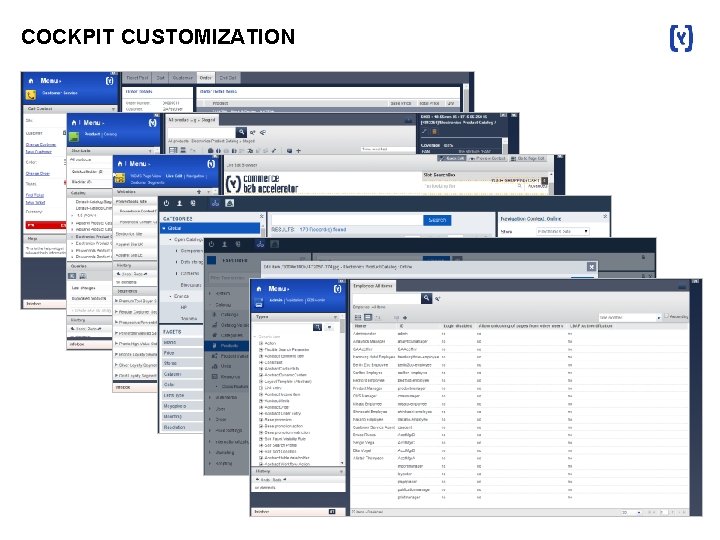Click search icon in Types panel
This screenshot has height=540, width=720.
coord(317,327)
